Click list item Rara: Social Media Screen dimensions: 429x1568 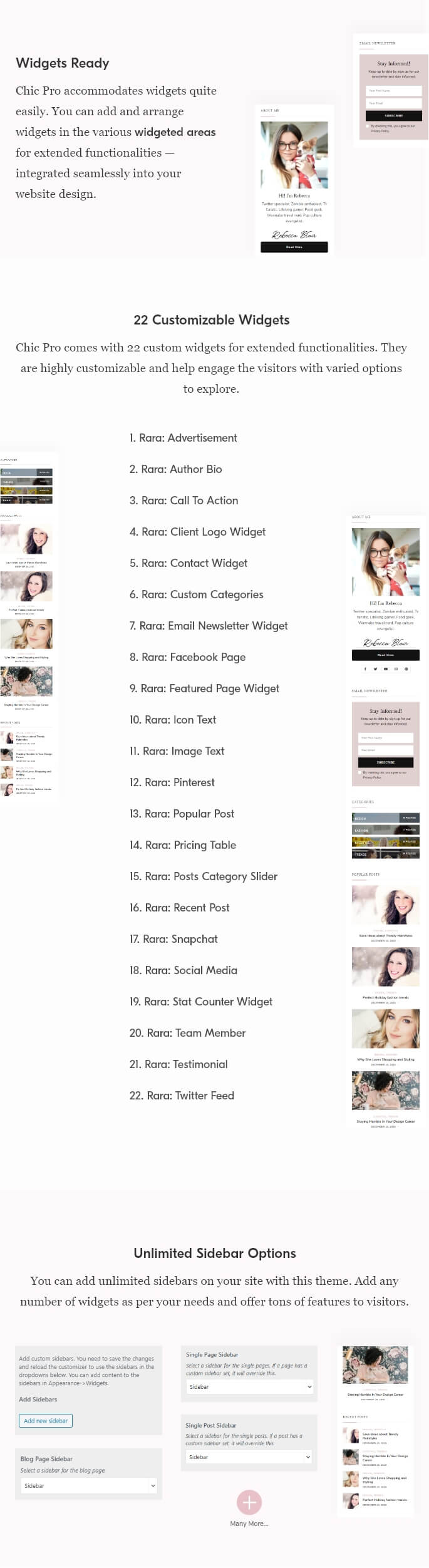pos(183,970)
